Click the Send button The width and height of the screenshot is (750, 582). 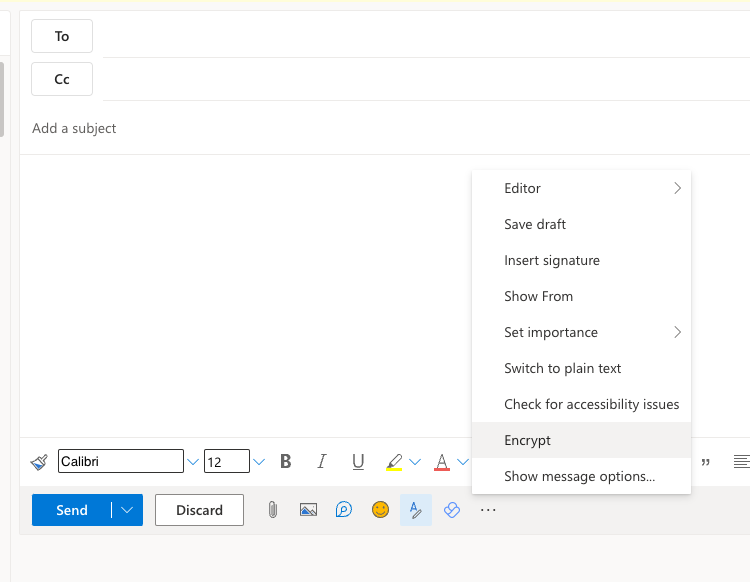pos(72,510)
